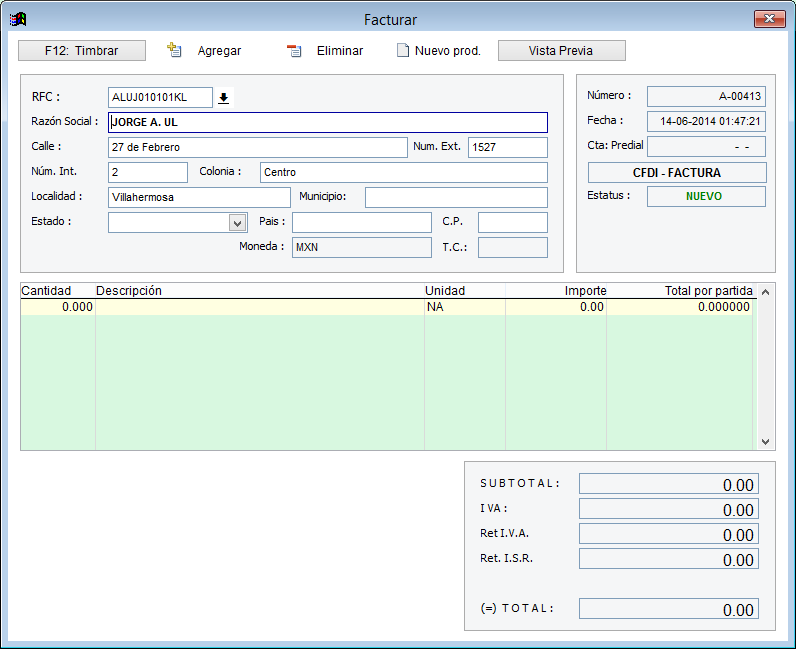796x649 pixels.
Task: Close the Facturar window
Action: [768, 19]
